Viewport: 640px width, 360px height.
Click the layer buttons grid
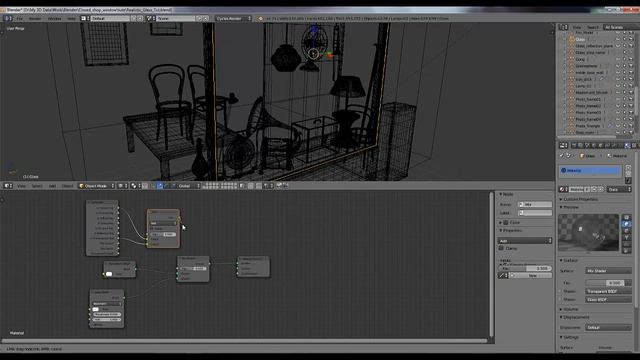(220, 186)
